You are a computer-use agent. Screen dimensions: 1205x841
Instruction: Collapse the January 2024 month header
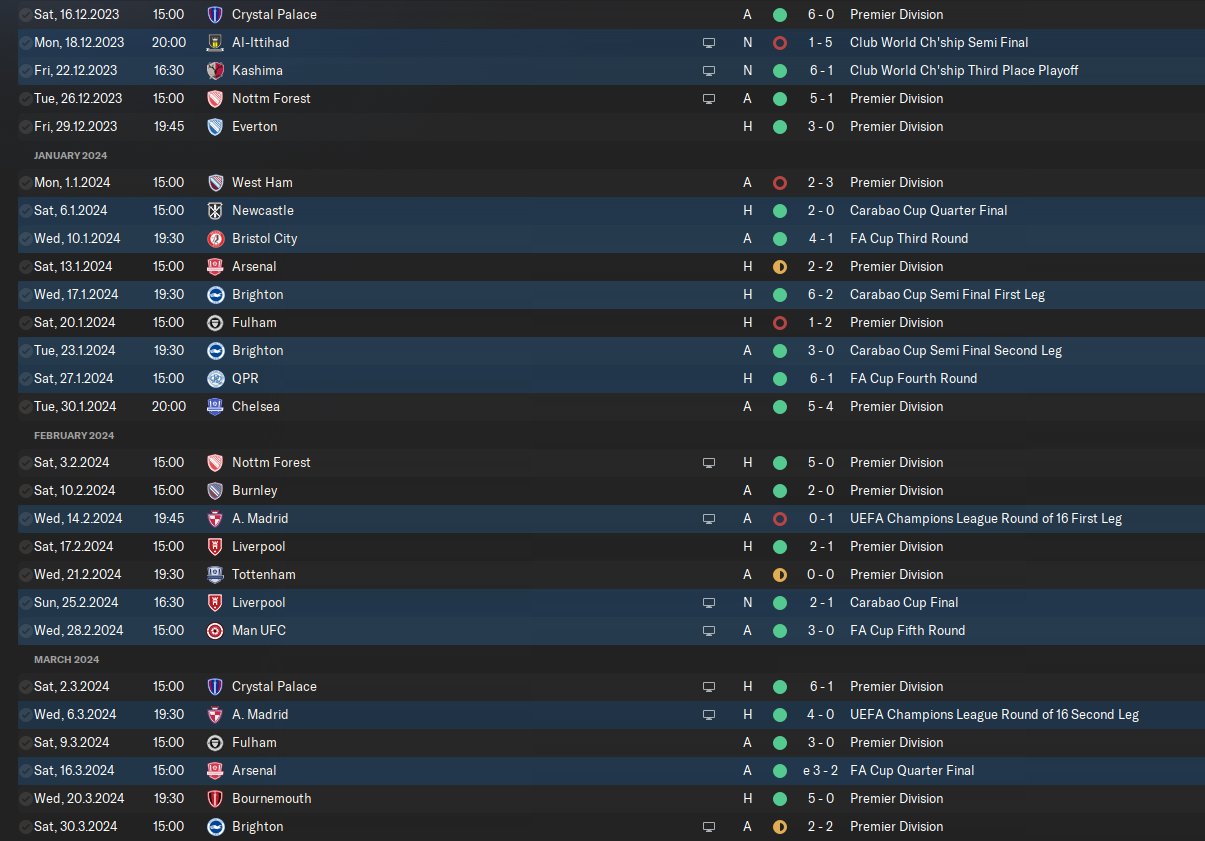70,155
